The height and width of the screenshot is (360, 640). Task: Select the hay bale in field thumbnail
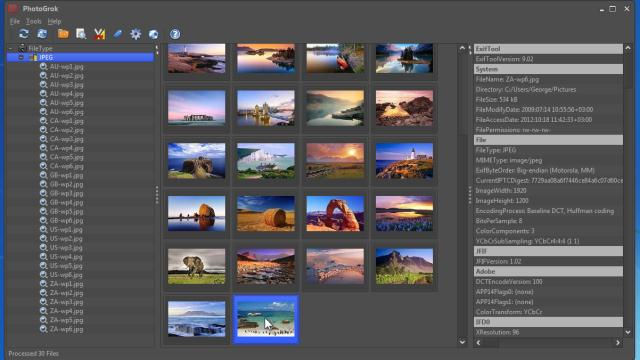(x=266, y=213)
